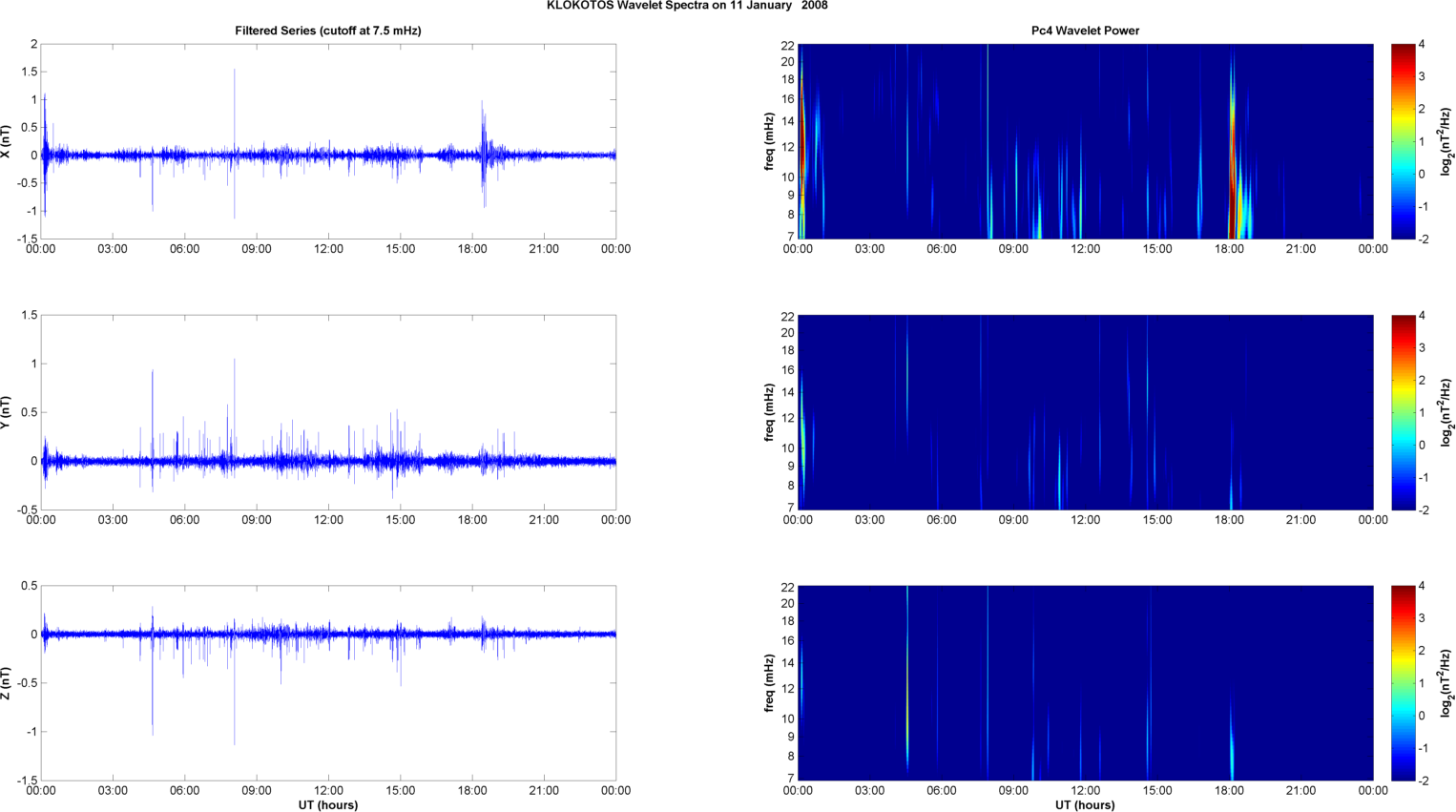This screenshot has height=812, width=1456.
Task: Select the Pc4 Wavelet Power title
Action: 1085,31
